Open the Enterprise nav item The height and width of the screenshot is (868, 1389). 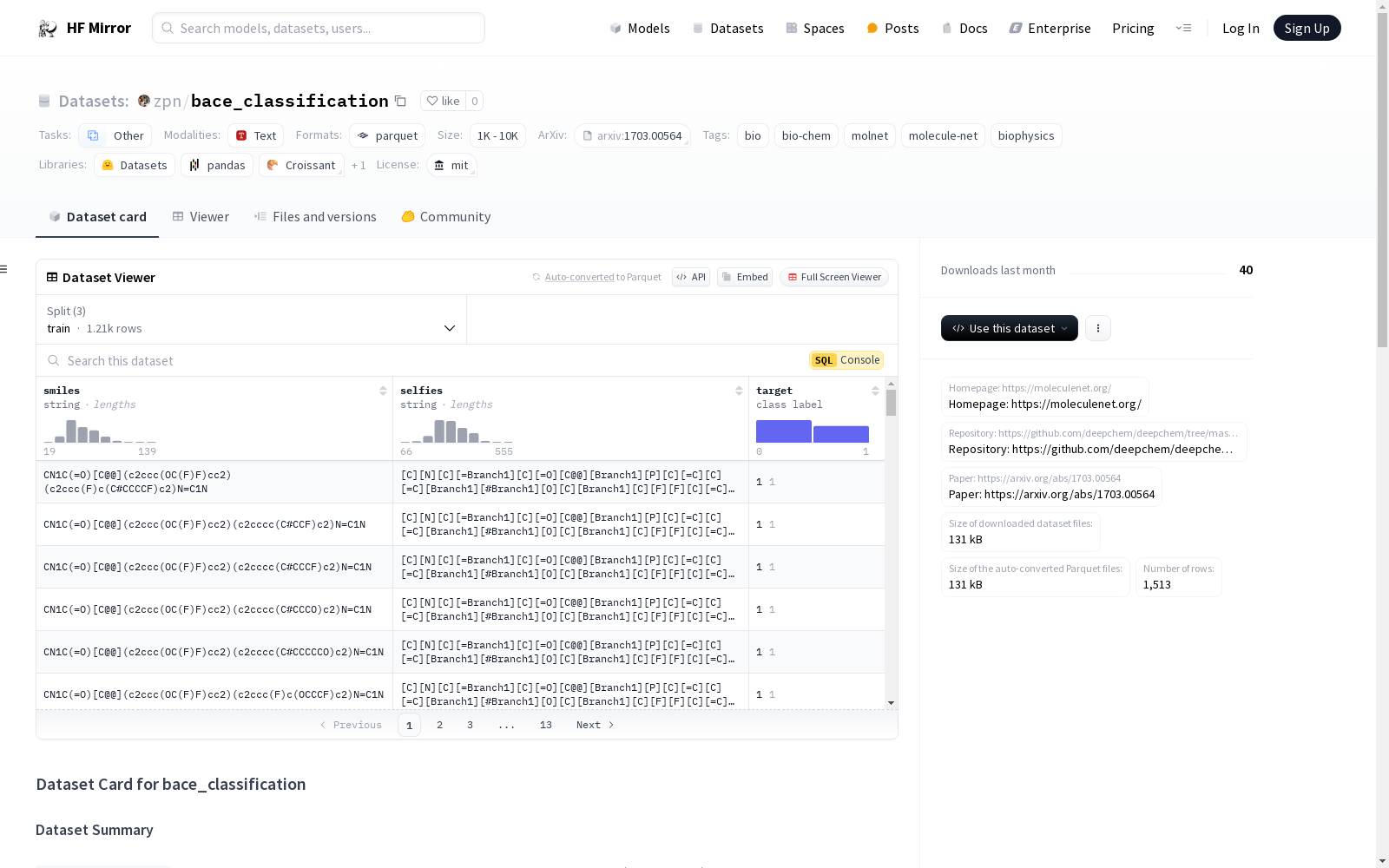[x=1050, y=29]
